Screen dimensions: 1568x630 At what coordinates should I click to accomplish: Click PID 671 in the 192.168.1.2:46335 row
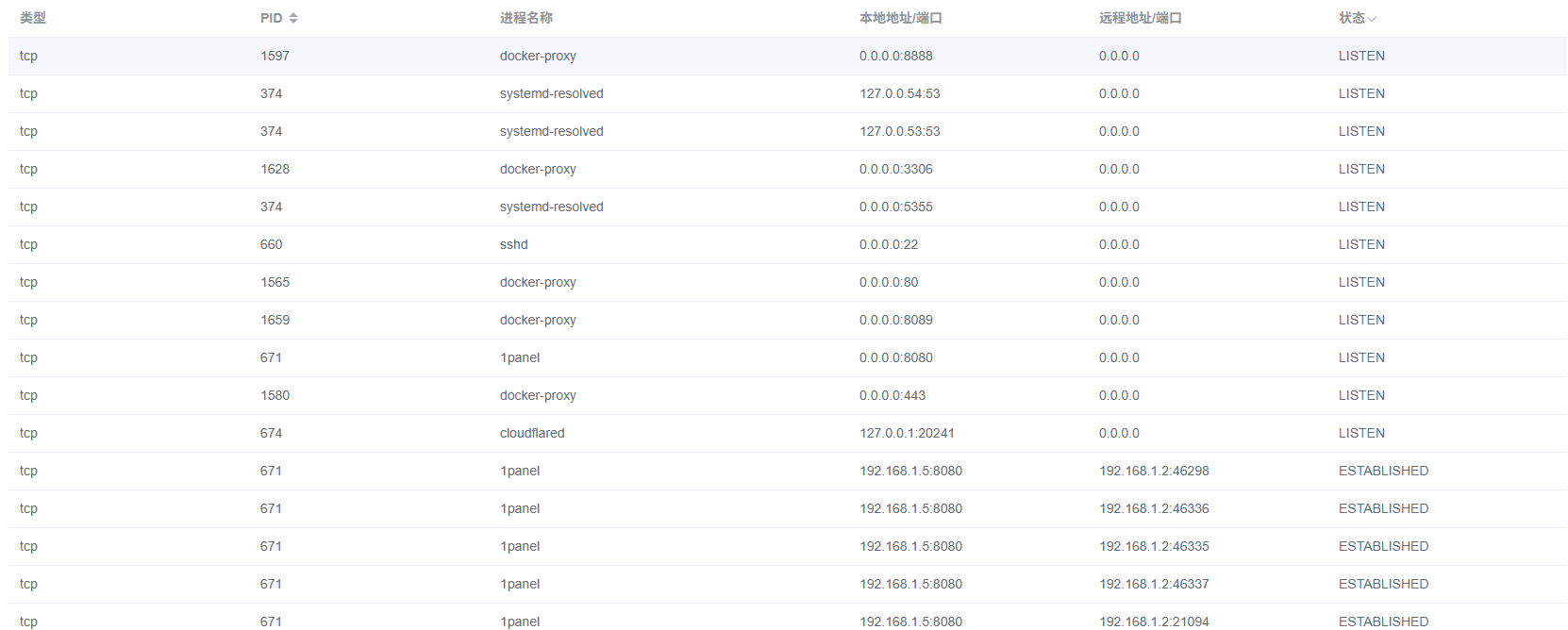pyautogui.click(x=272, y=546)
